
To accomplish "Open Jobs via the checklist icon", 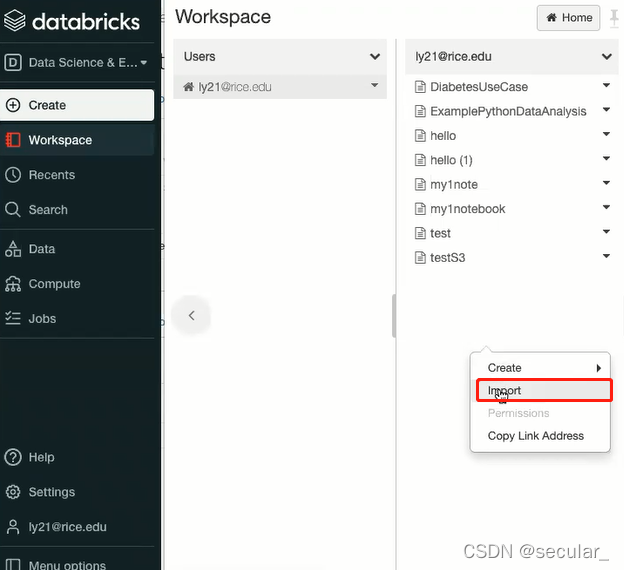I will click(13, 318).
